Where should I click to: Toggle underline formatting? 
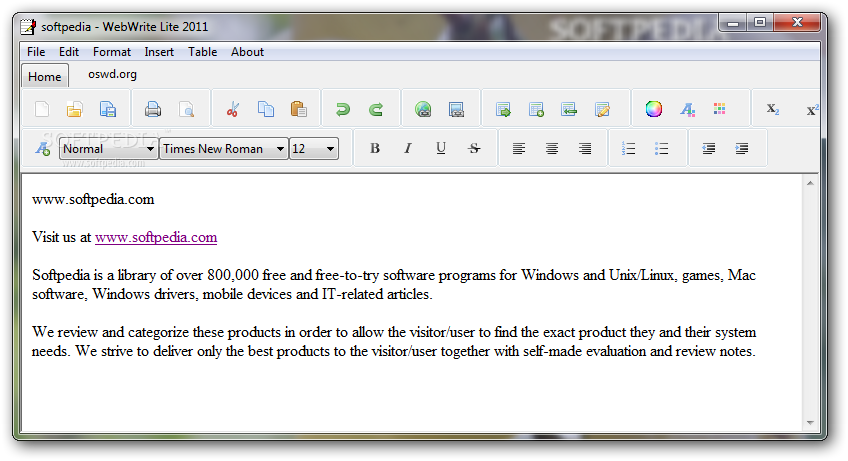point(441,148)
